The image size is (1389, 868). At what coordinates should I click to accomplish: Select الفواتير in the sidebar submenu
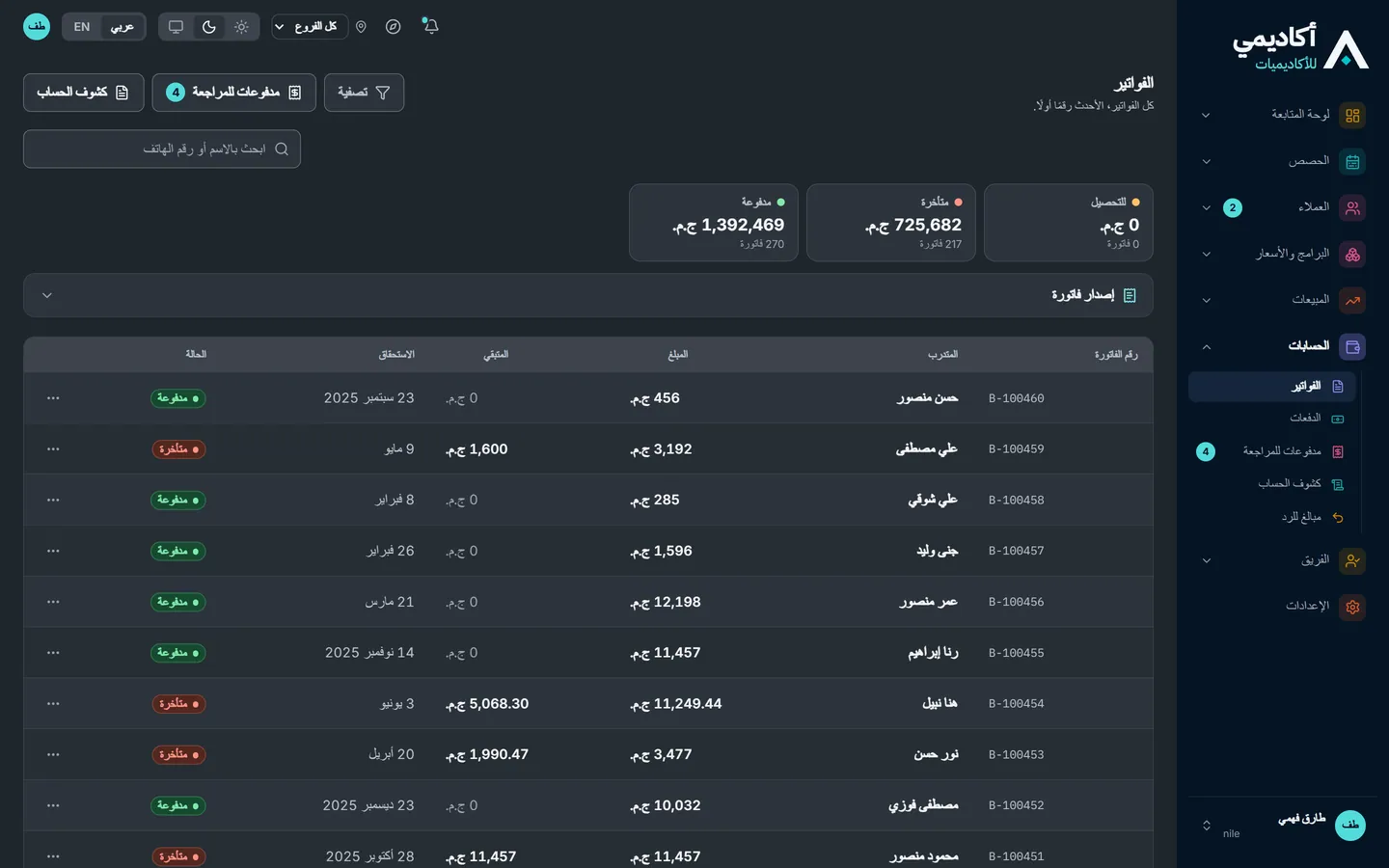point(1272,387)
